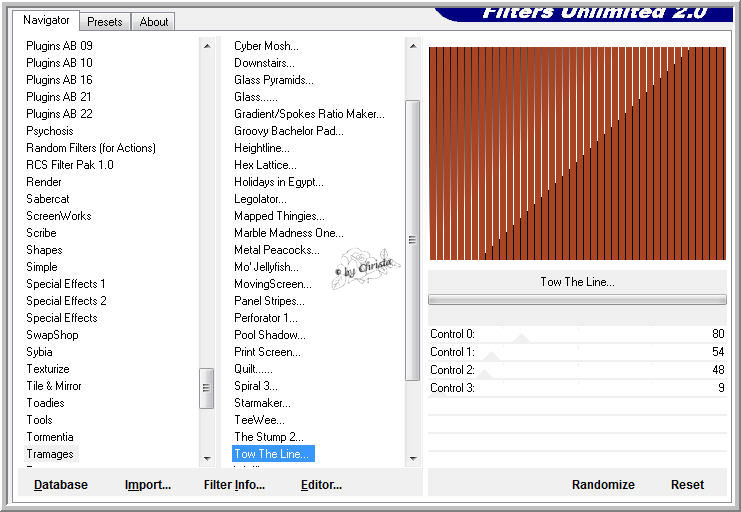The height and width of the screenshot is (512, 741).
Task: Select Special Effects 2 category
Action: pos(66,301)
